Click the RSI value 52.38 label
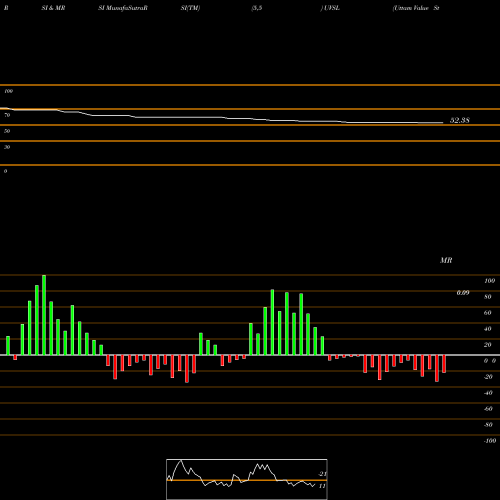 click(460, 120)
